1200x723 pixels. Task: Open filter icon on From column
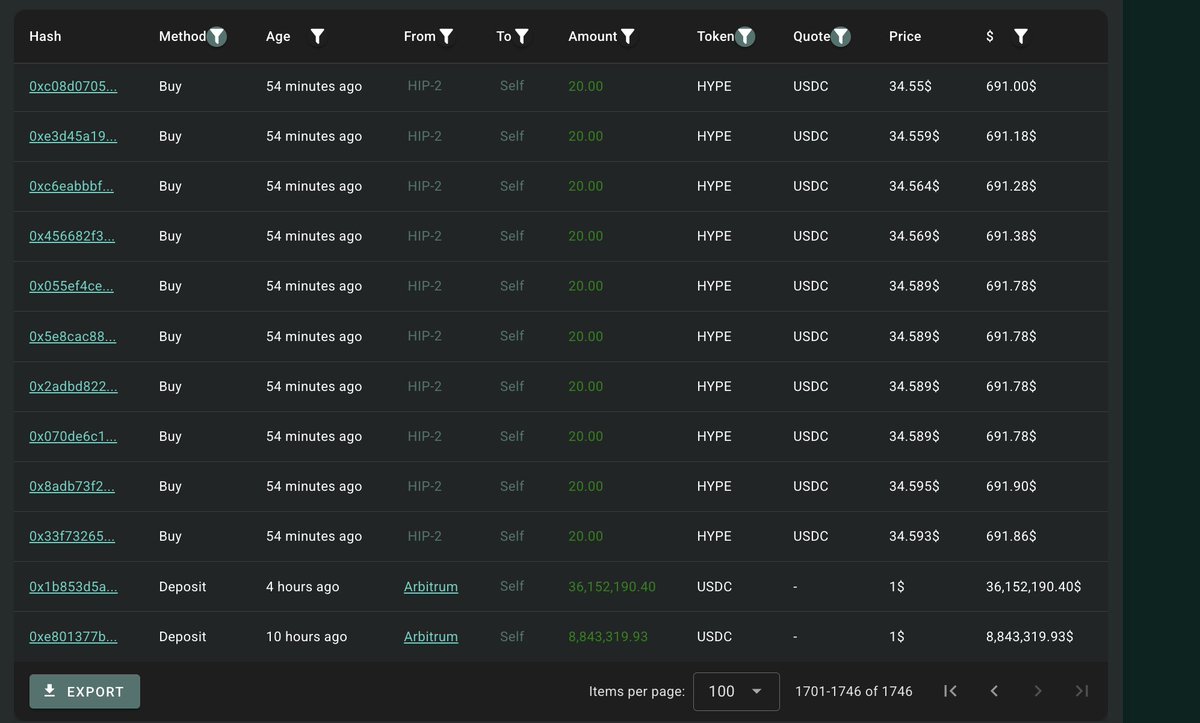click(x=446, y=36)
